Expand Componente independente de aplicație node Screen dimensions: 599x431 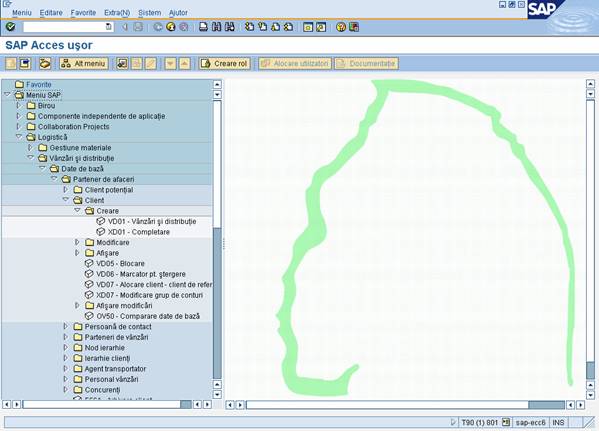18,116
